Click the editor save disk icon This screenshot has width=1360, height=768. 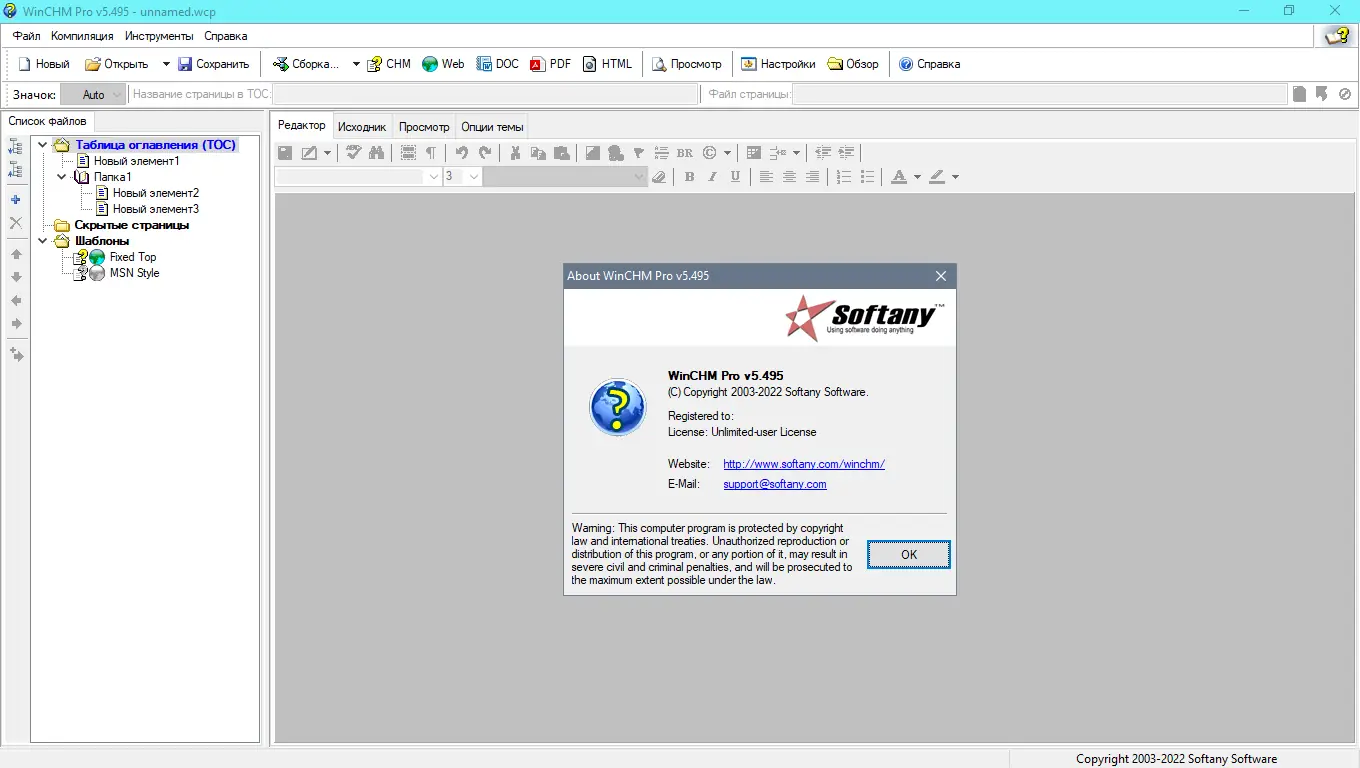(285, 153)
